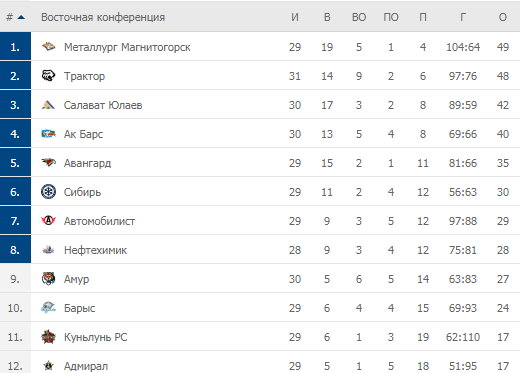Sort standings by Г goals column
Screen dimensions: 520x373
tap(463, 17)
